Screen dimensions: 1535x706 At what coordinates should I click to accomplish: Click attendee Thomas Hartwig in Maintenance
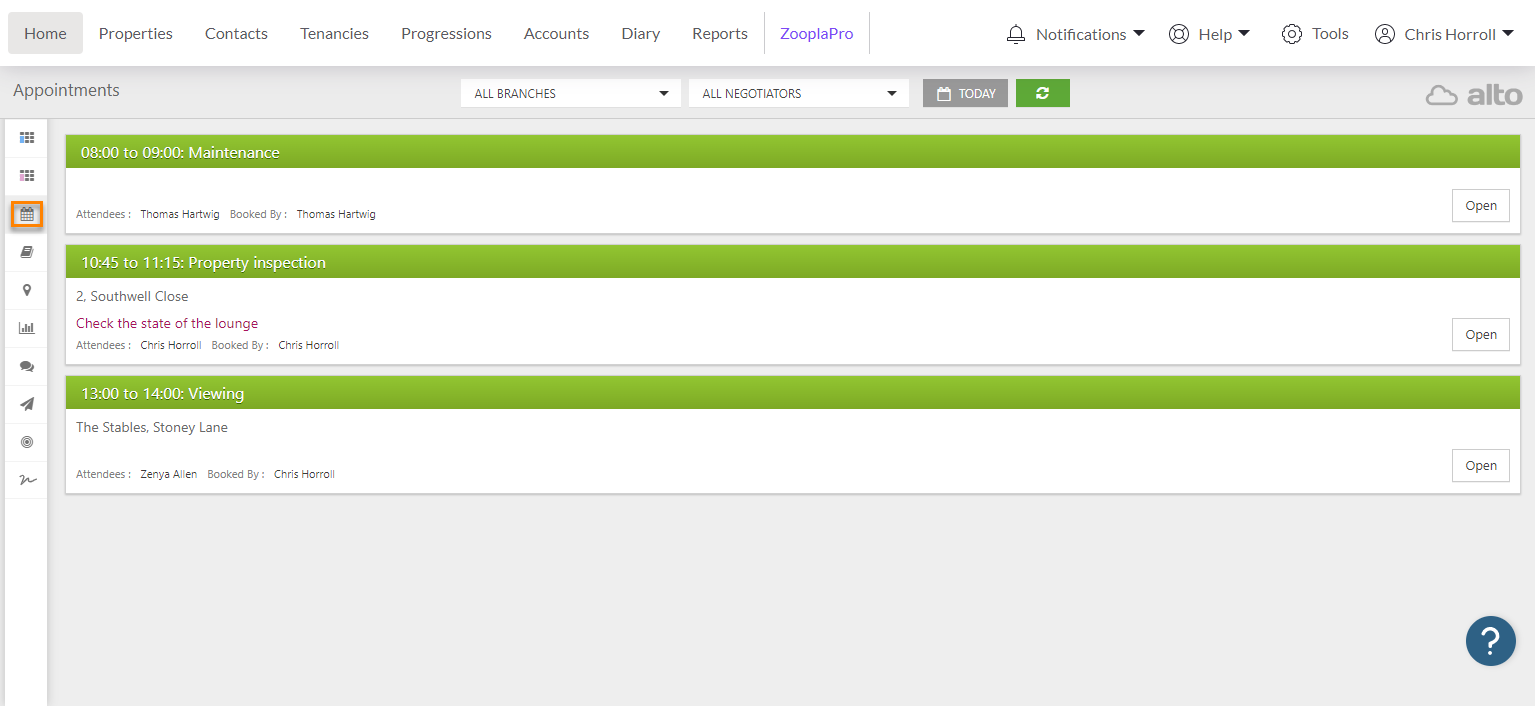point(180,214)
